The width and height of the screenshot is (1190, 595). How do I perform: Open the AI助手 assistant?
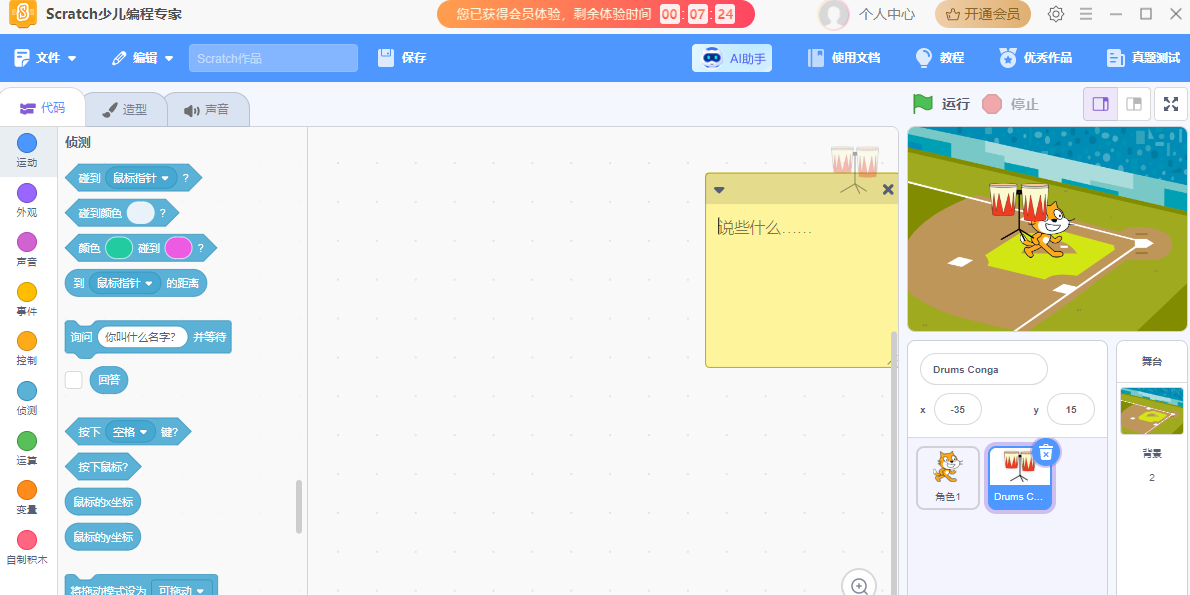pos(731,57)
